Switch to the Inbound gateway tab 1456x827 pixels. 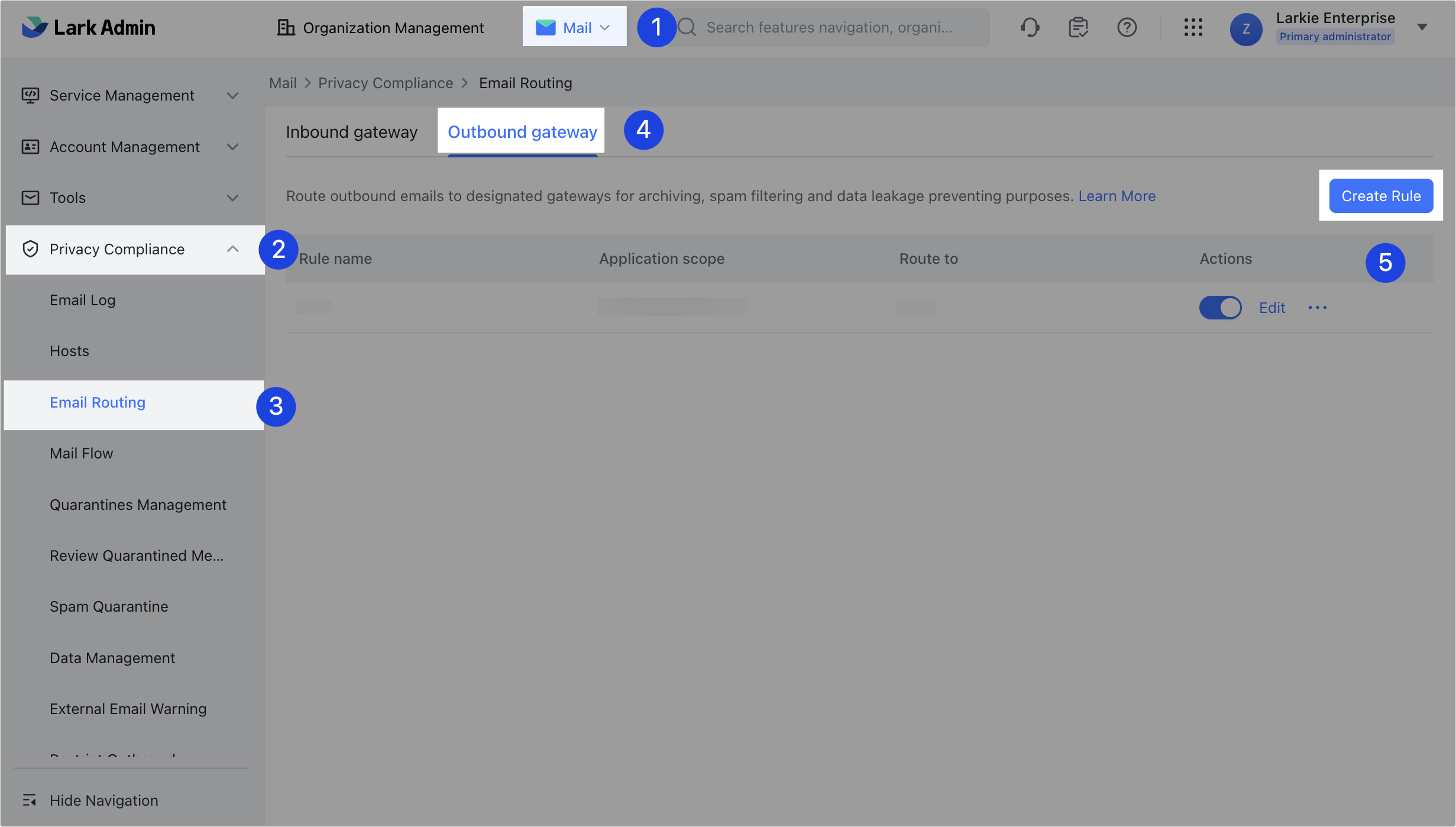(x=352, y=131)
